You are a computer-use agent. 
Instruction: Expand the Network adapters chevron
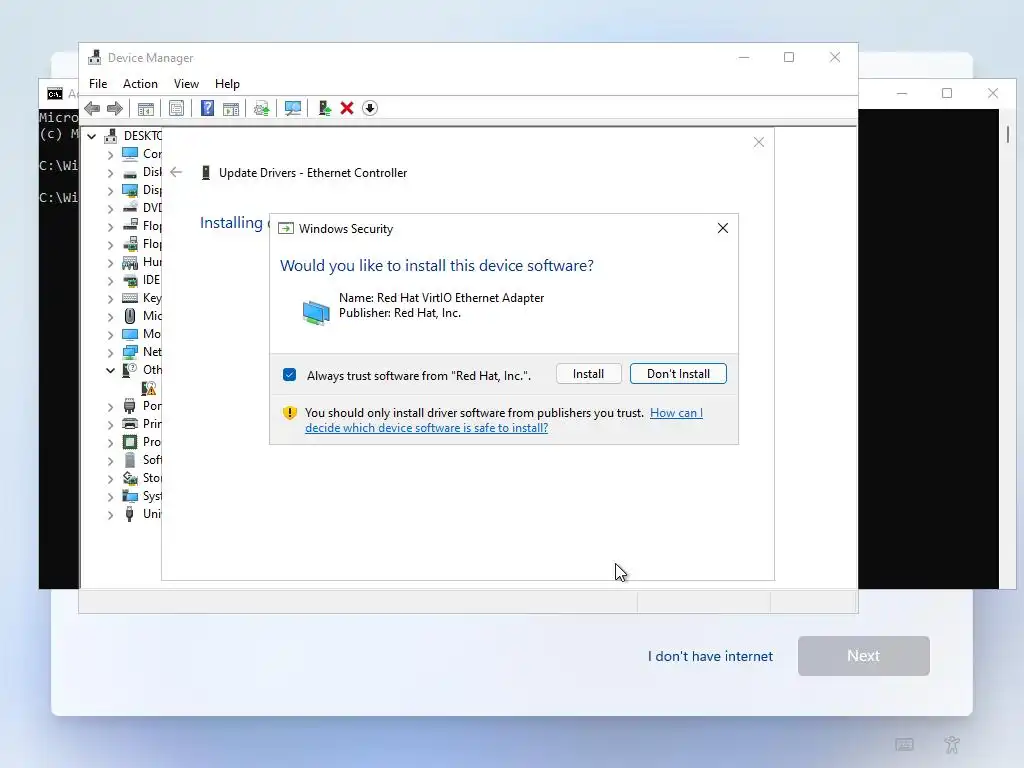pyautogui.click(x=110, y=352)
